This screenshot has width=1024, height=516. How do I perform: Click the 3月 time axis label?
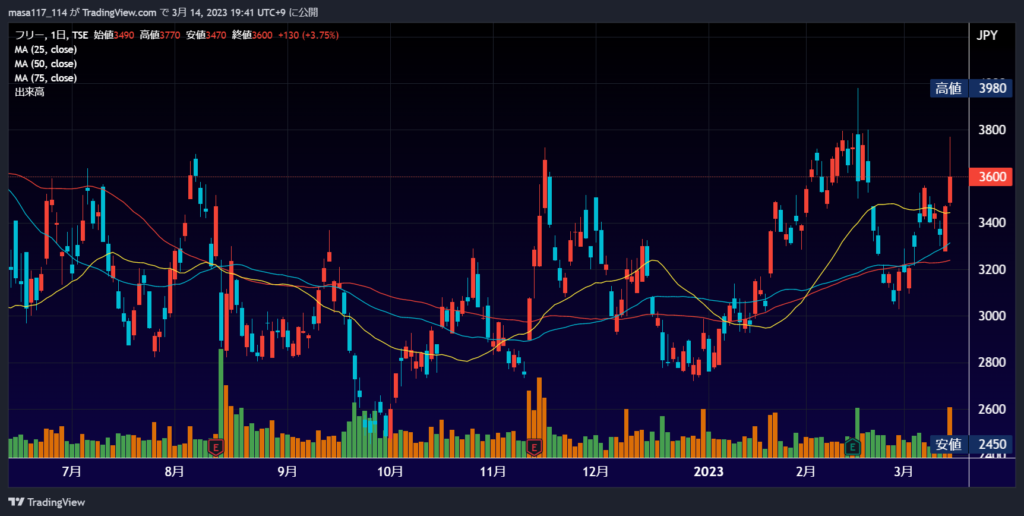[x=903, y=472]
